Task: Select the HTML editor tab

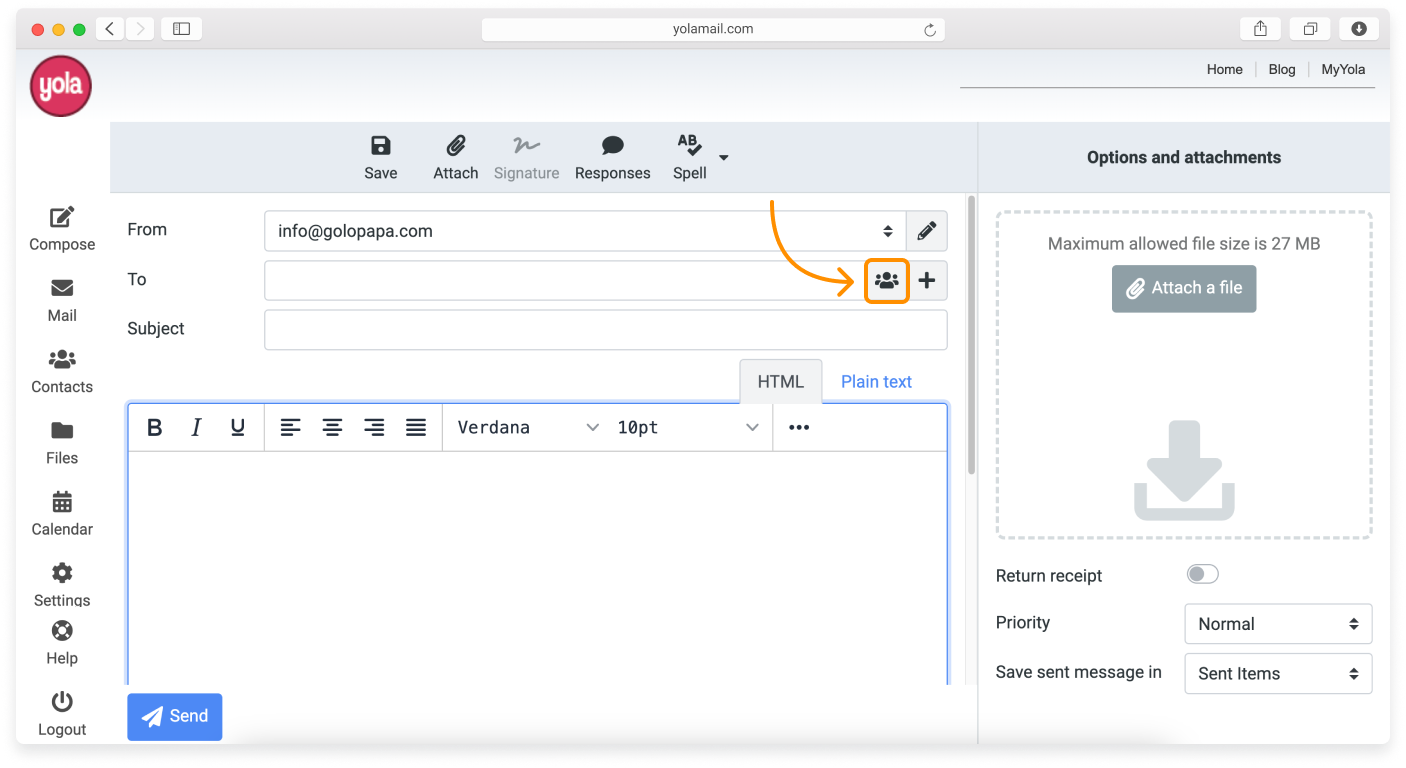Action: pyautogui.click(x=780, y=382)
